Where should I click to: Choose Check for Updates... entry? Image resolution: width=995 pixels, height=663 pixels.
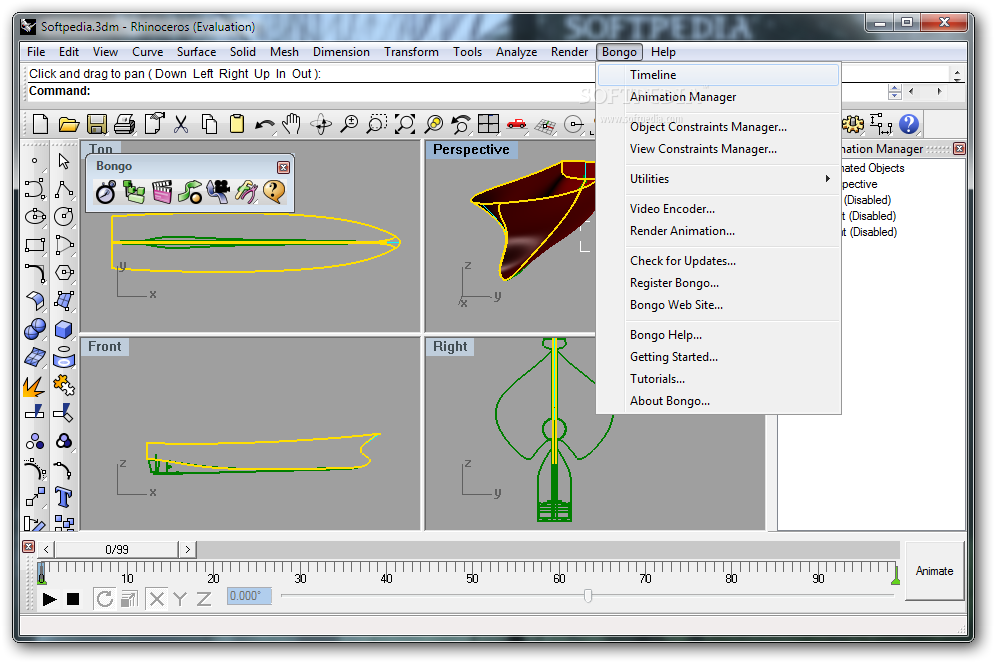pyautogui.click(x=718, y=261)
